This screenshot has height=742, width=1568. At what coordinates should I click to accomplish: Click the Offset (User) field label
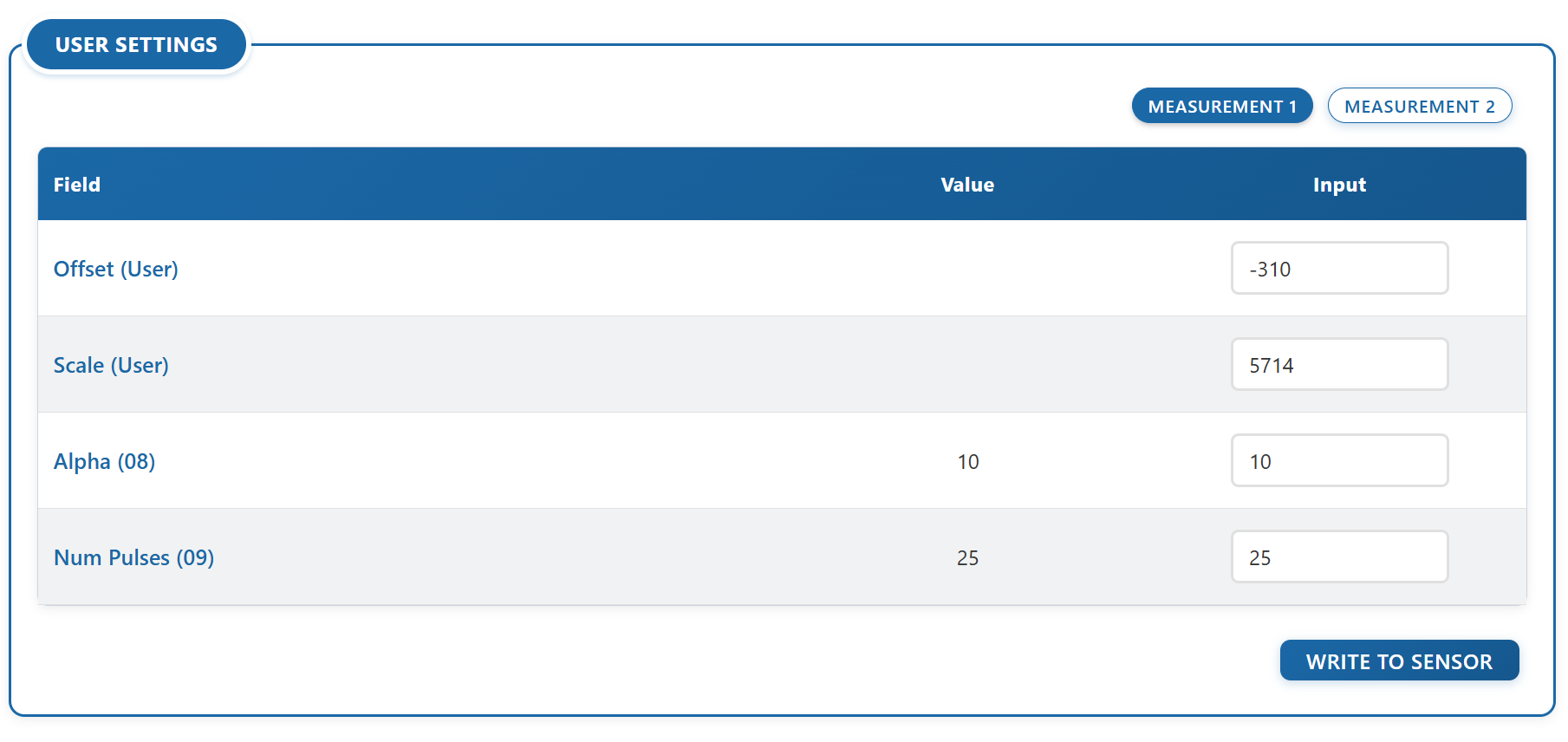[116, 269]
